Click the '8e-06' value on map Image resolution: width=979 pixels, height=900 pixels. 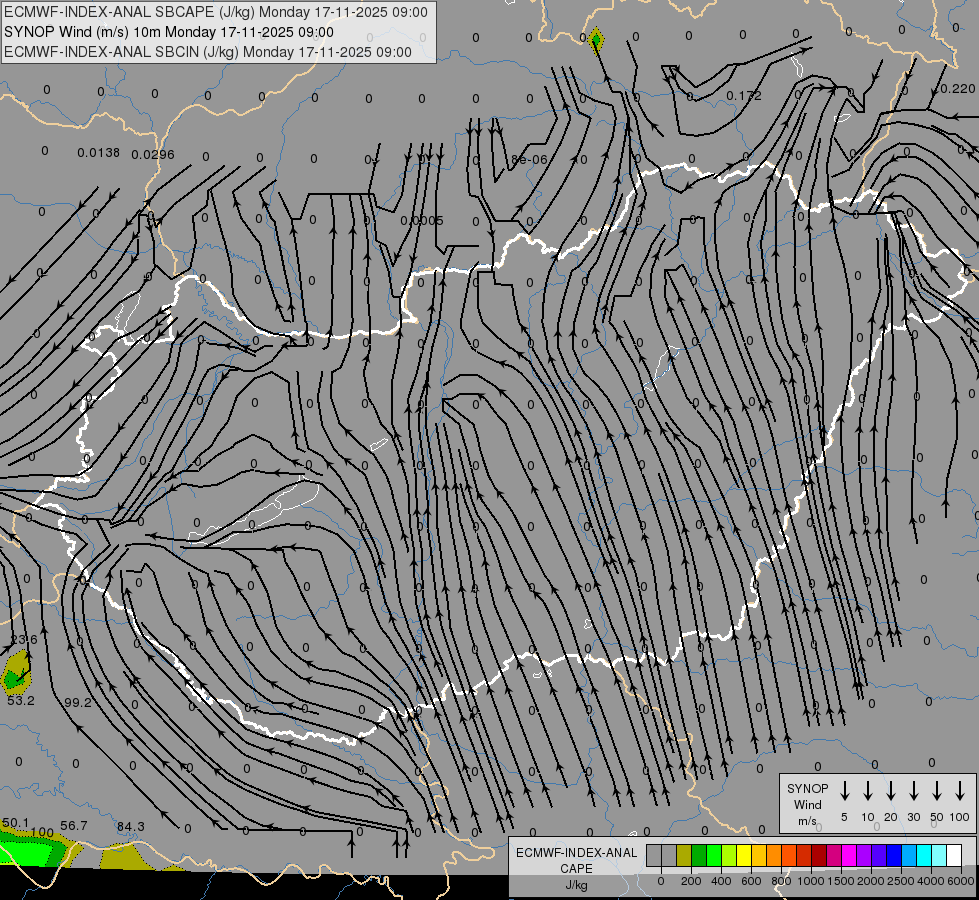tap(529, 159)
